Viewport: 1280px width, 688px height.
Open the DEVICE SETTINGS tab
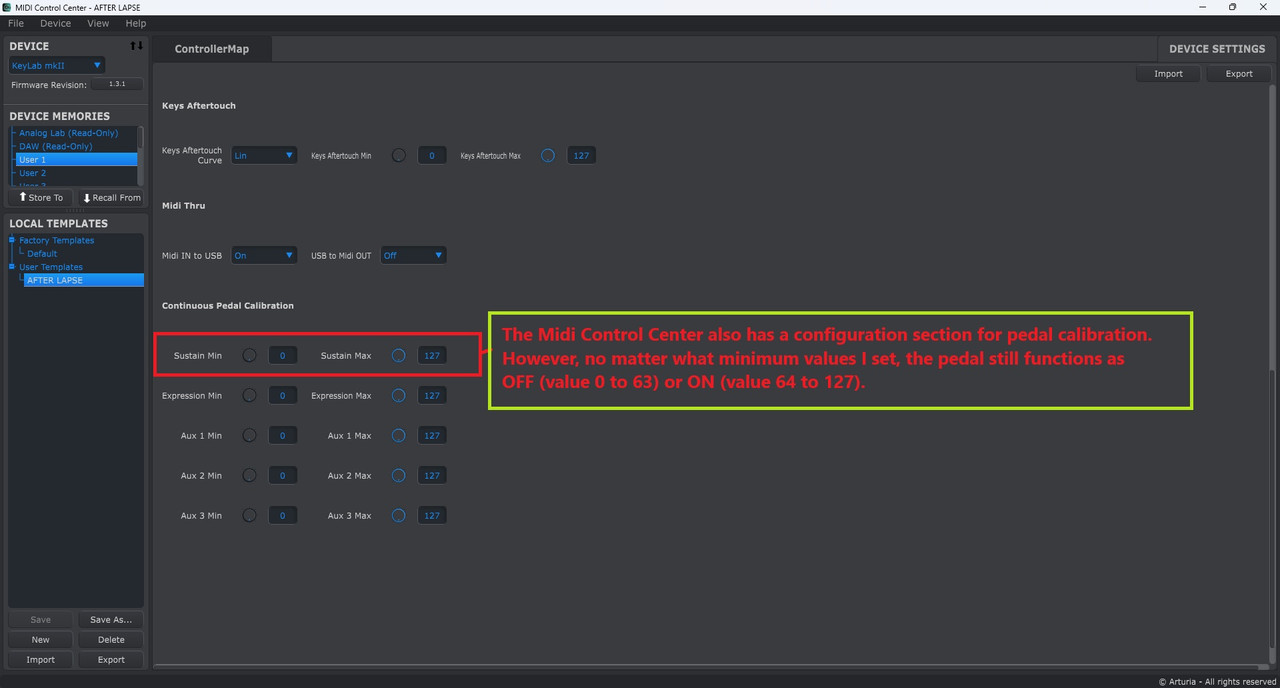point(1217,48)
